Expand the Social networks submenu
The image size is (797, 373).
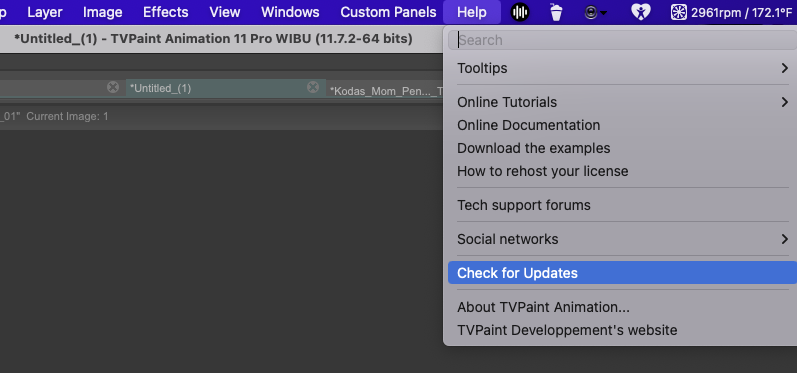622,239
